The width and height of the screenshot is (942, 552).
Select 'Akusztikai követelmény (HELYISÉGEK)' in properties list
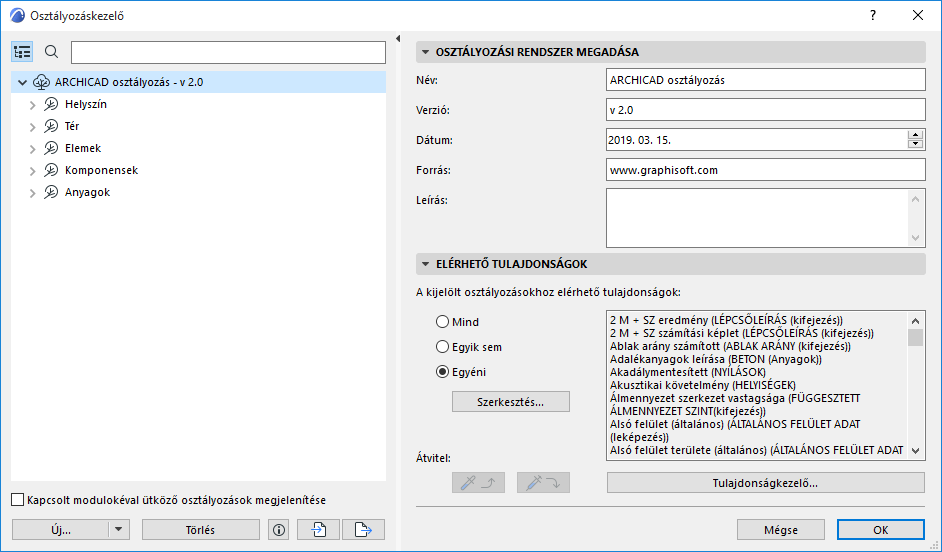(703, 385)
